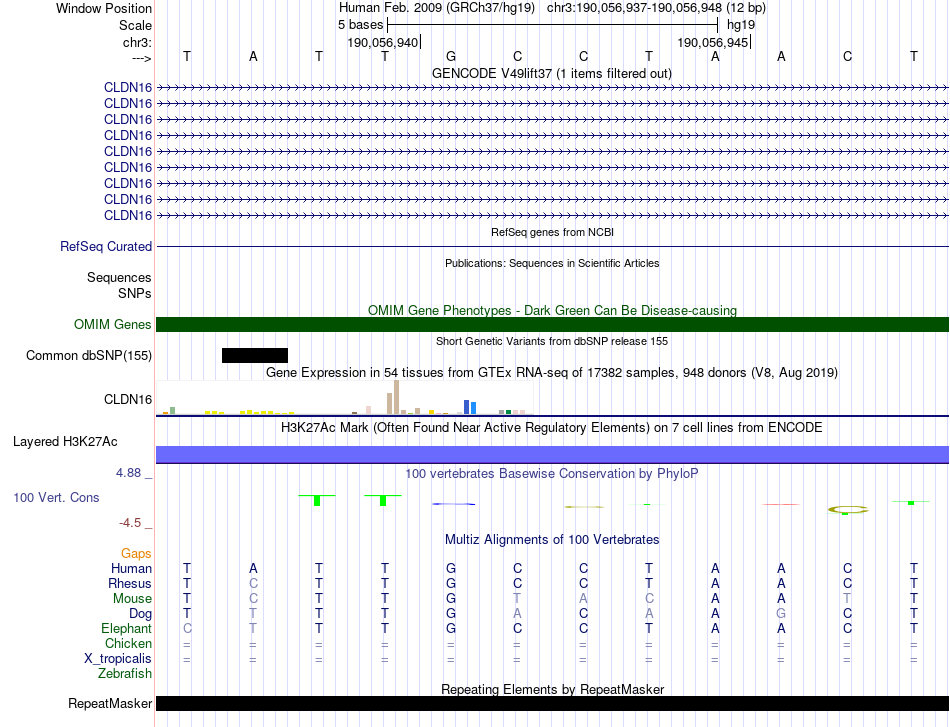Click the black RepeatMasker element bar
This screenshot has width=950, height=727.
tap(553, 703)
